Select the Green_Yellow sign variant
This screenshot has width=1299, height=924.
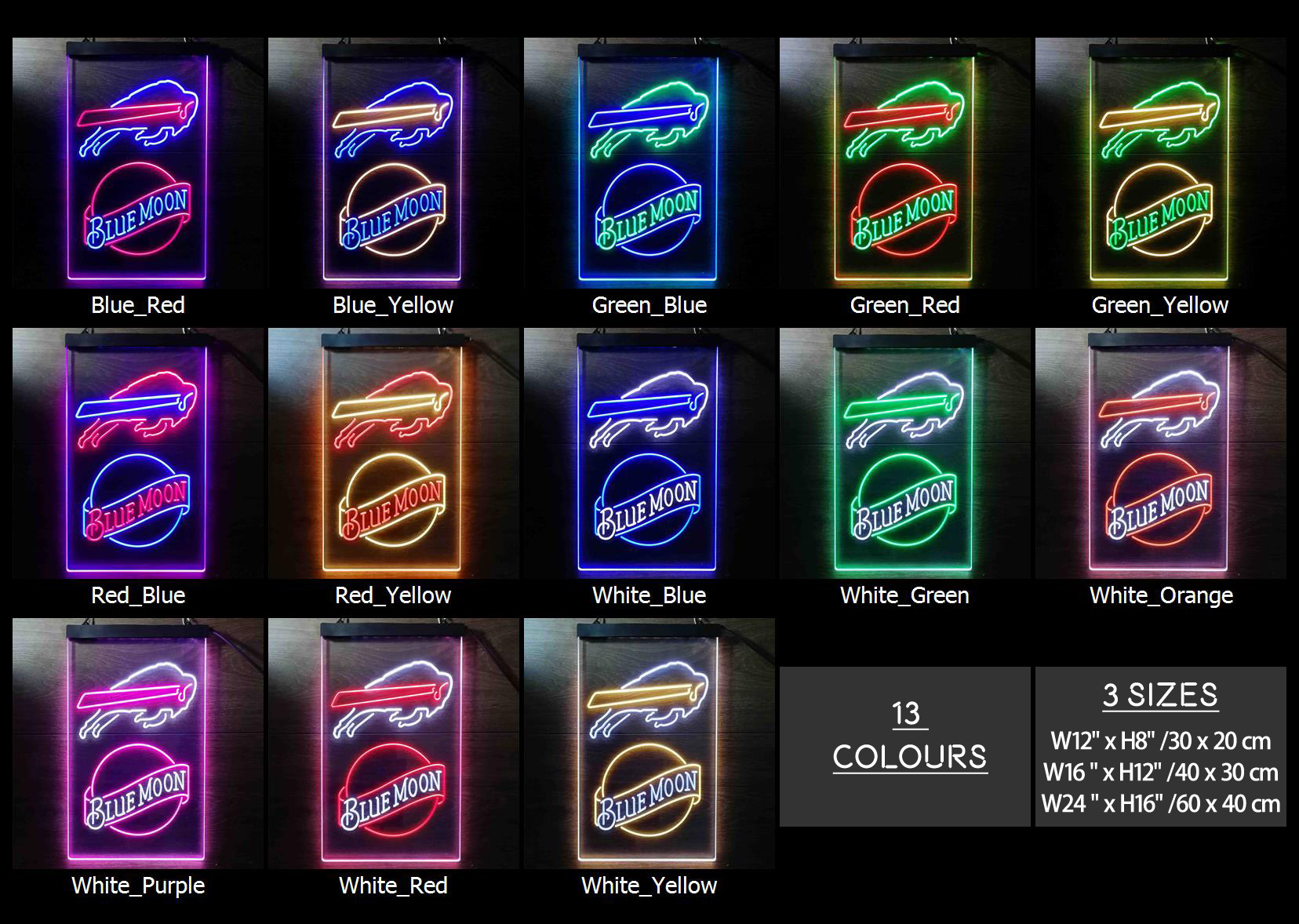1161,163
